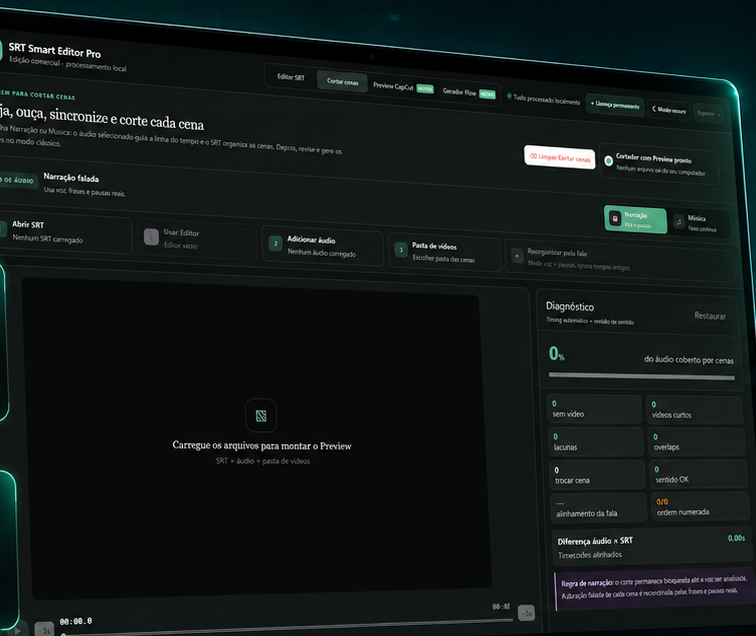The height and width of the screenshot is (636, 756).
Task: Click the lock icon in Narração button
Action: coord(615,218)
